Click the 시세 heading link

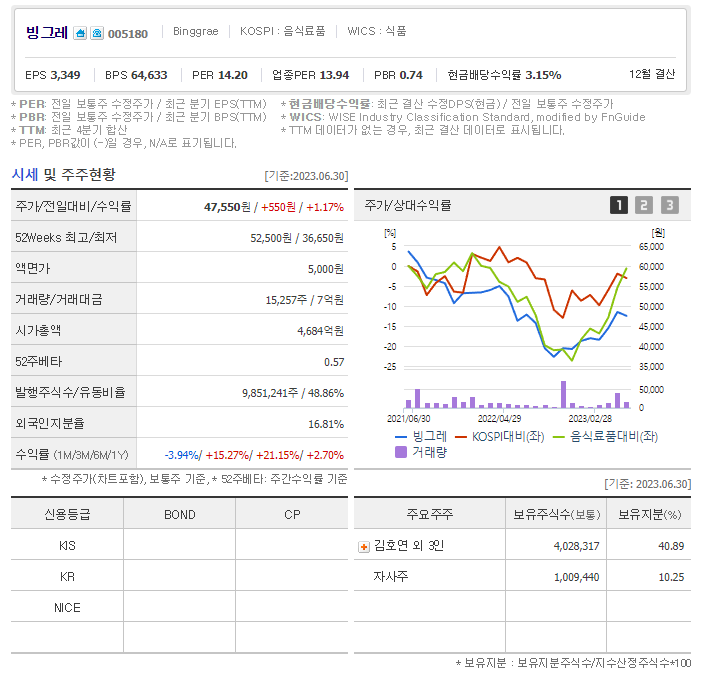pyautogui.click(x=25, y=174)
